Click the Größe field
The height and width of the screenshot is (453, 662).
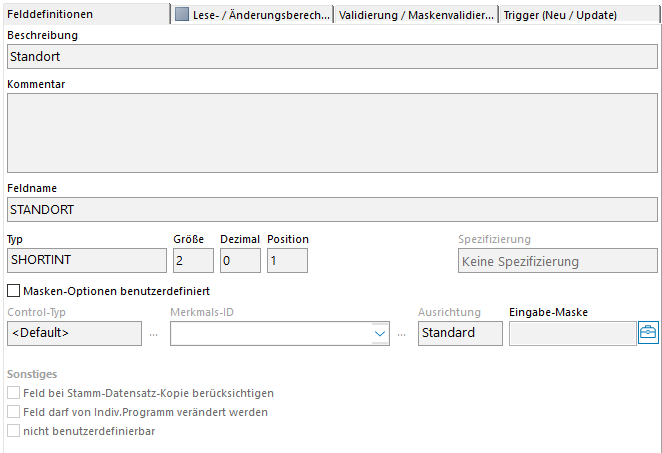193,261
